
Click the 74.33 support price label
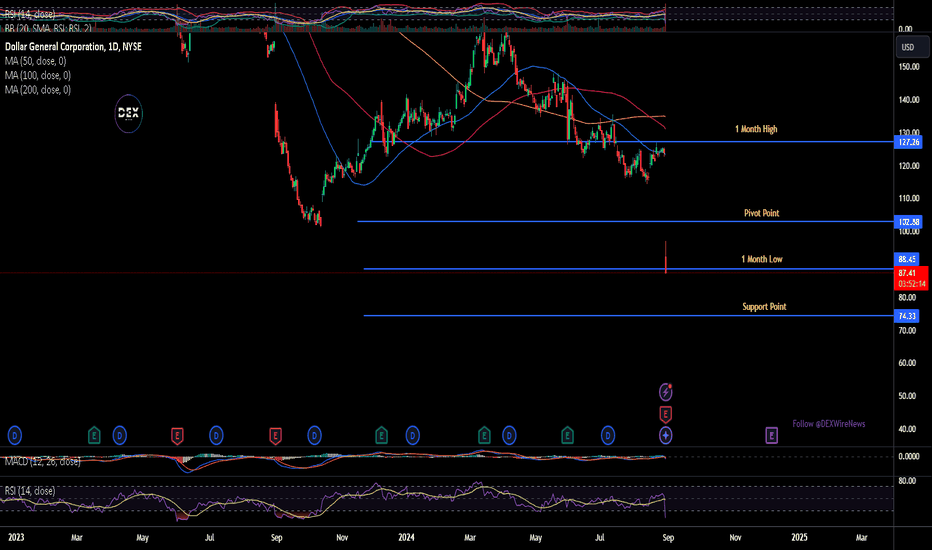[x=907, y=316]
